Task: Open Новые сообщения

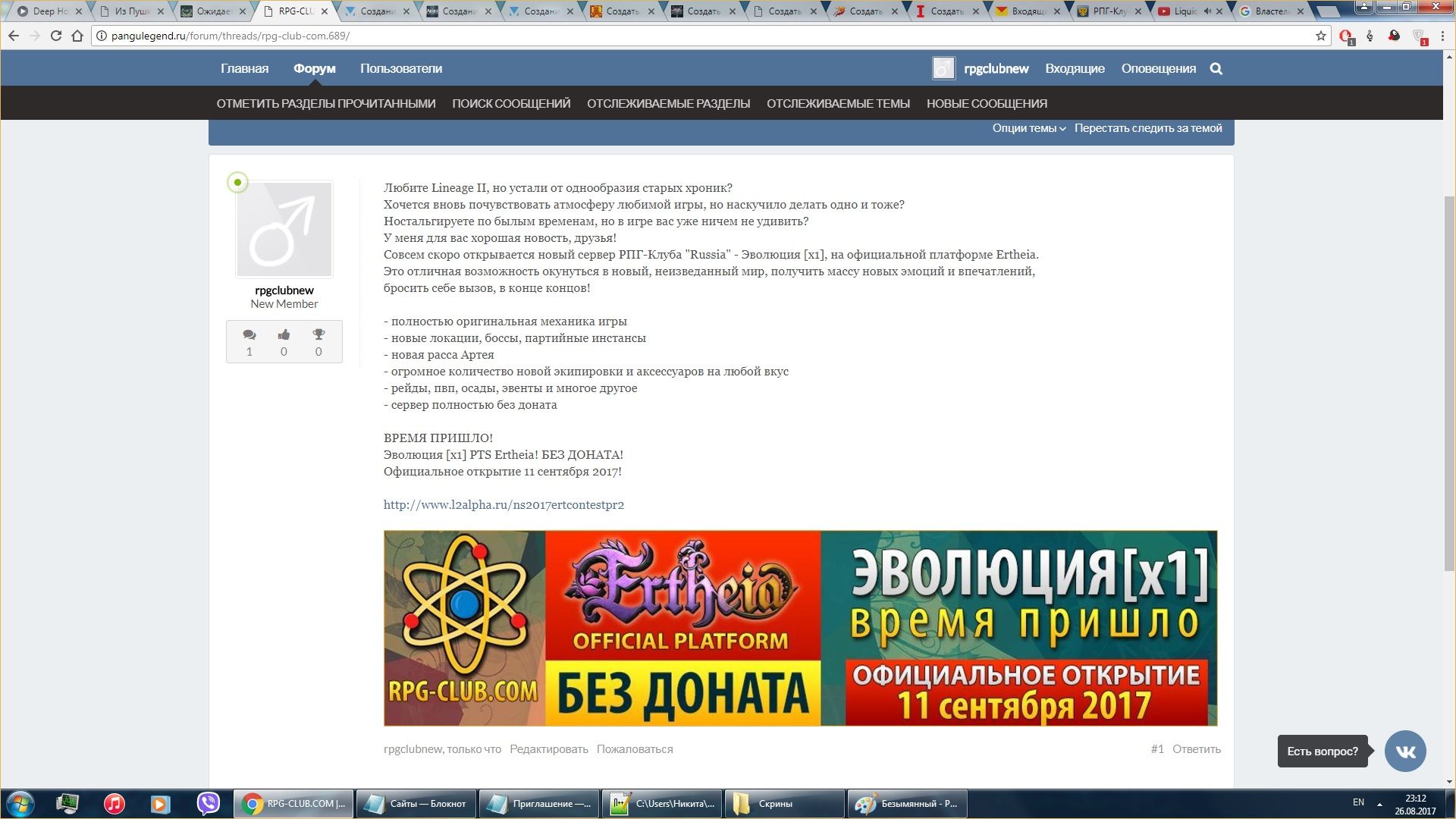Action: tap(987, 103)
